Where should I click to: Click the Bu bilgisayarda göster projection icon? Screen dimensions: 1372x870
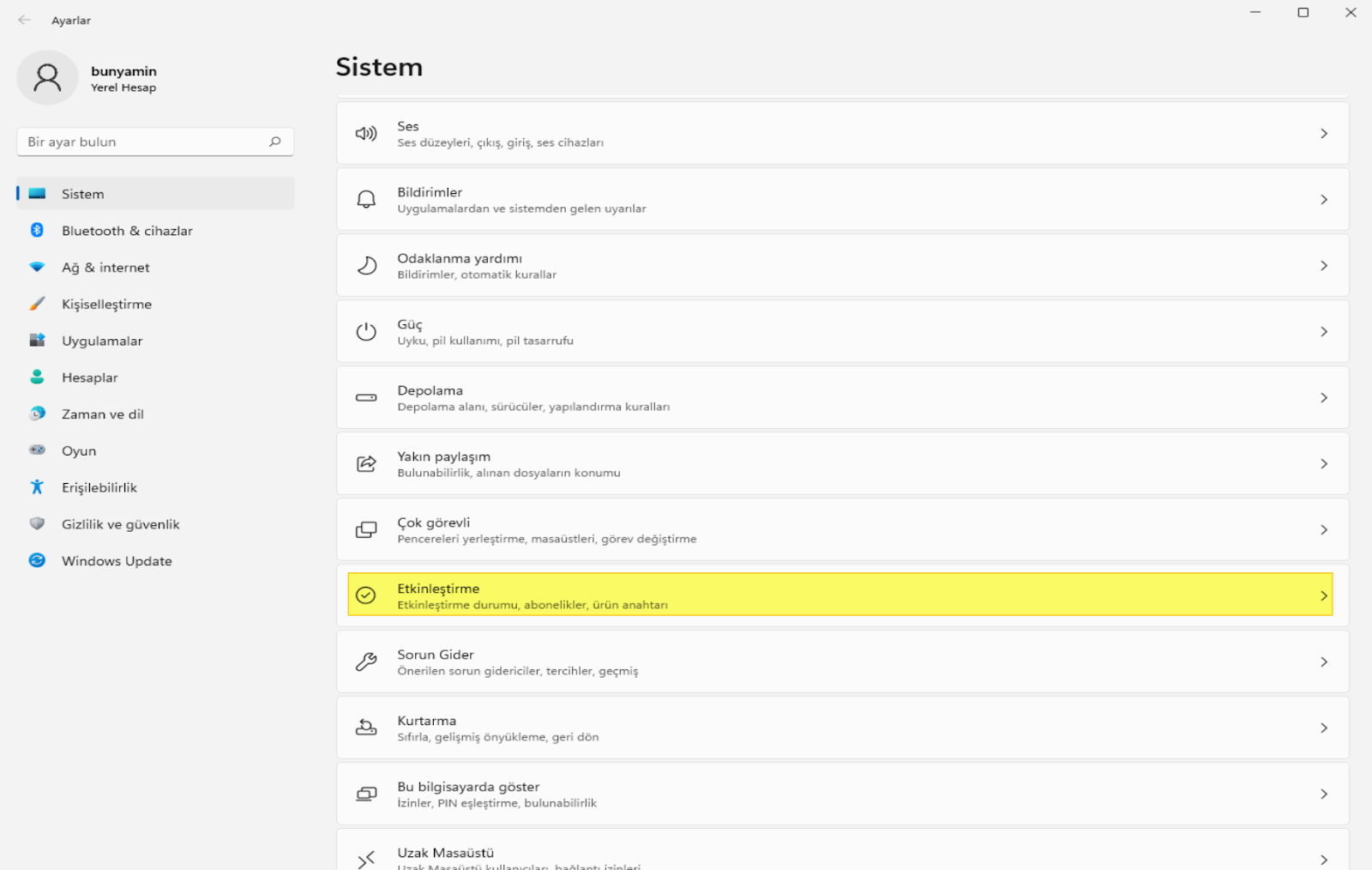coord(366,794)
